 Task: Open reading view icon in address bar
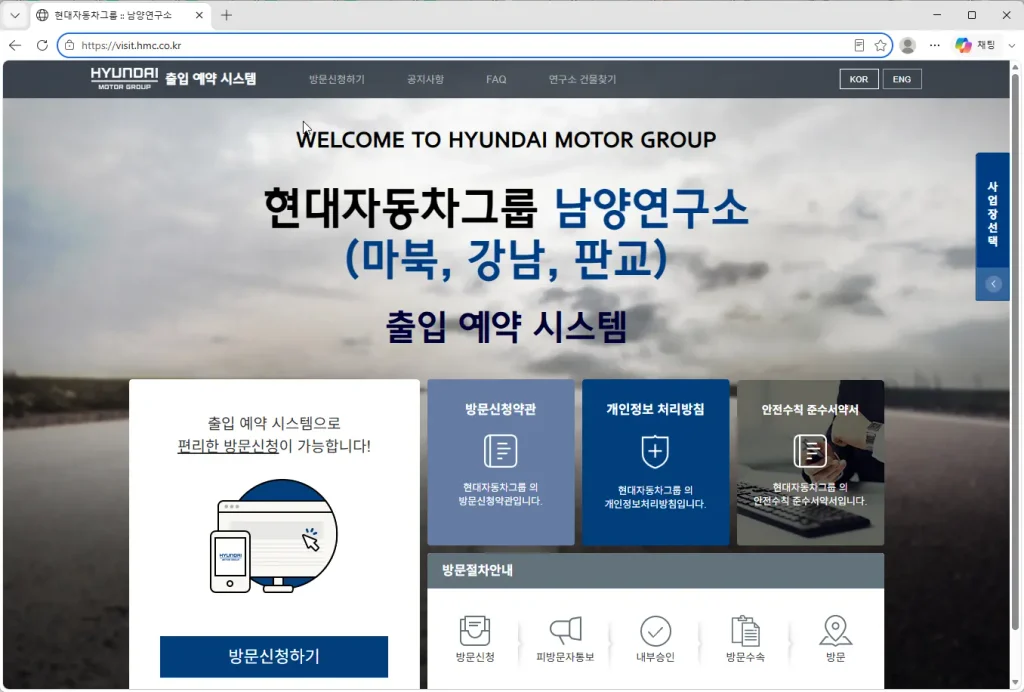859,45
